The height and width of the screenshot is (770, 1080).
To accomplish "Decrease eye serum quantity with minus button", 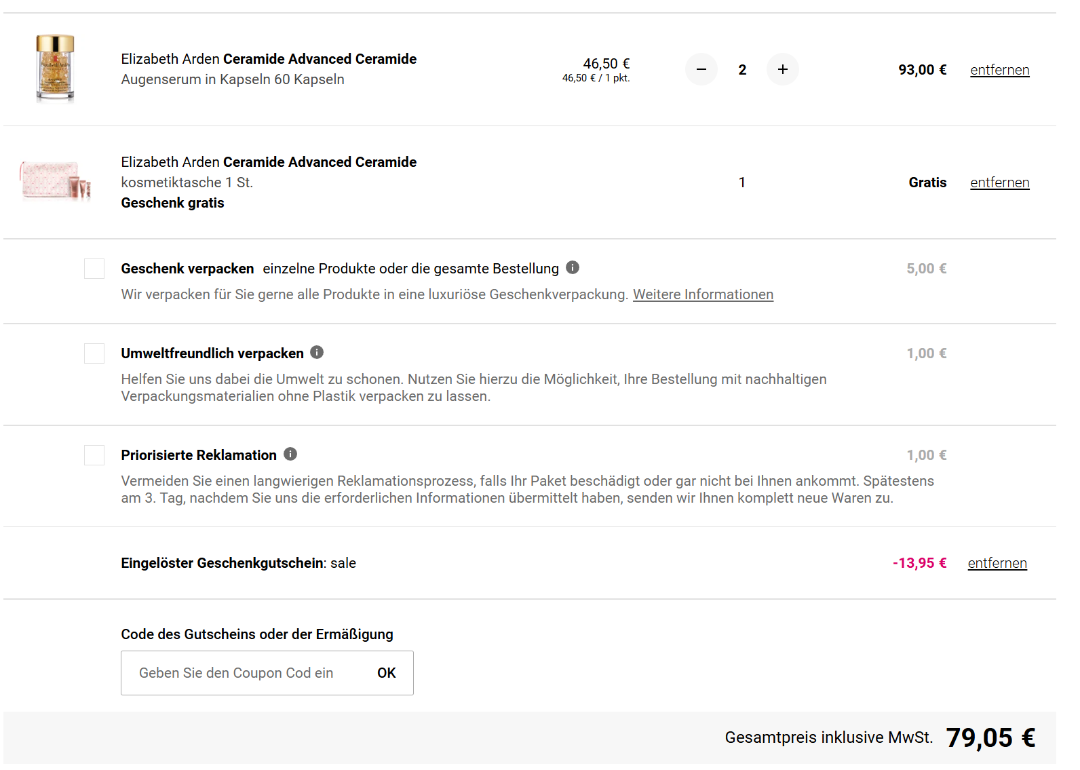I will (701, 70).
